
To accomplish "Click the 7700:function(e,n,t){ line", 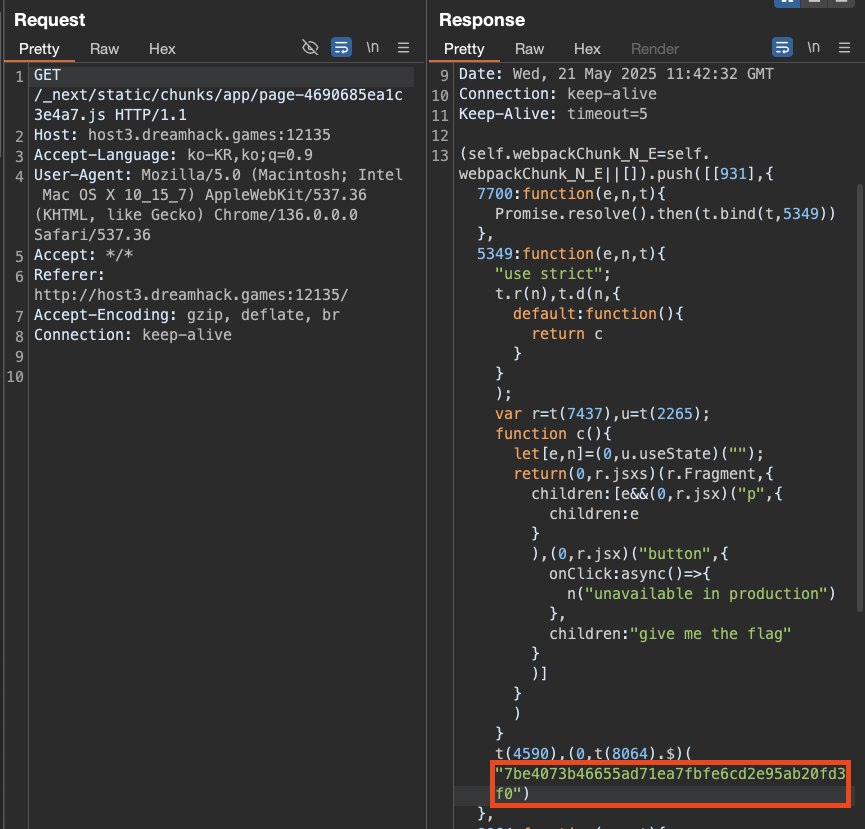I will (x=571, y=194).
